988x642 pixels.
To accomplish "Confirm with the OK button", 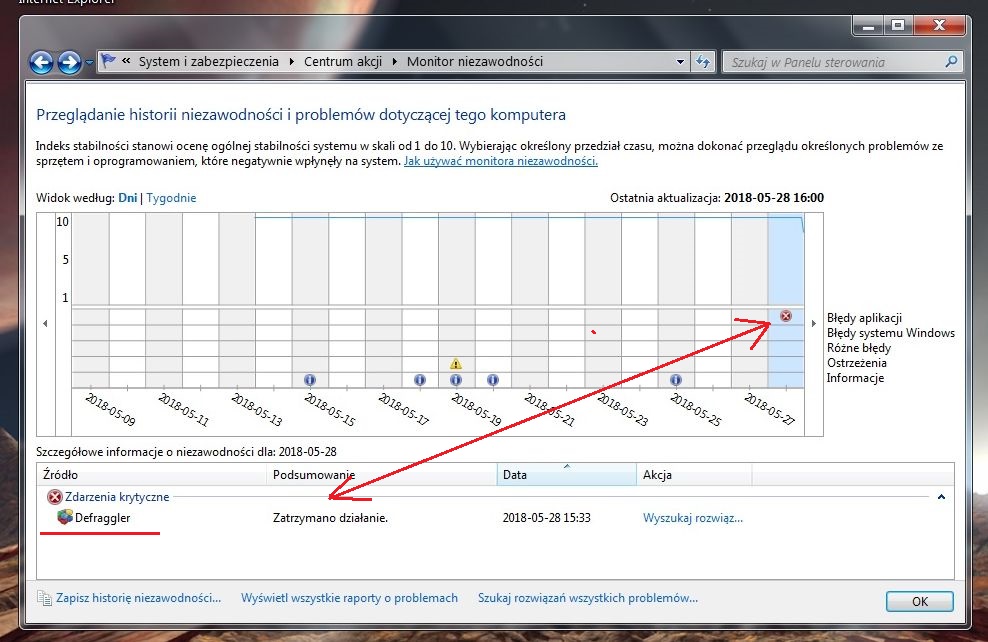I will coord(919,601).
